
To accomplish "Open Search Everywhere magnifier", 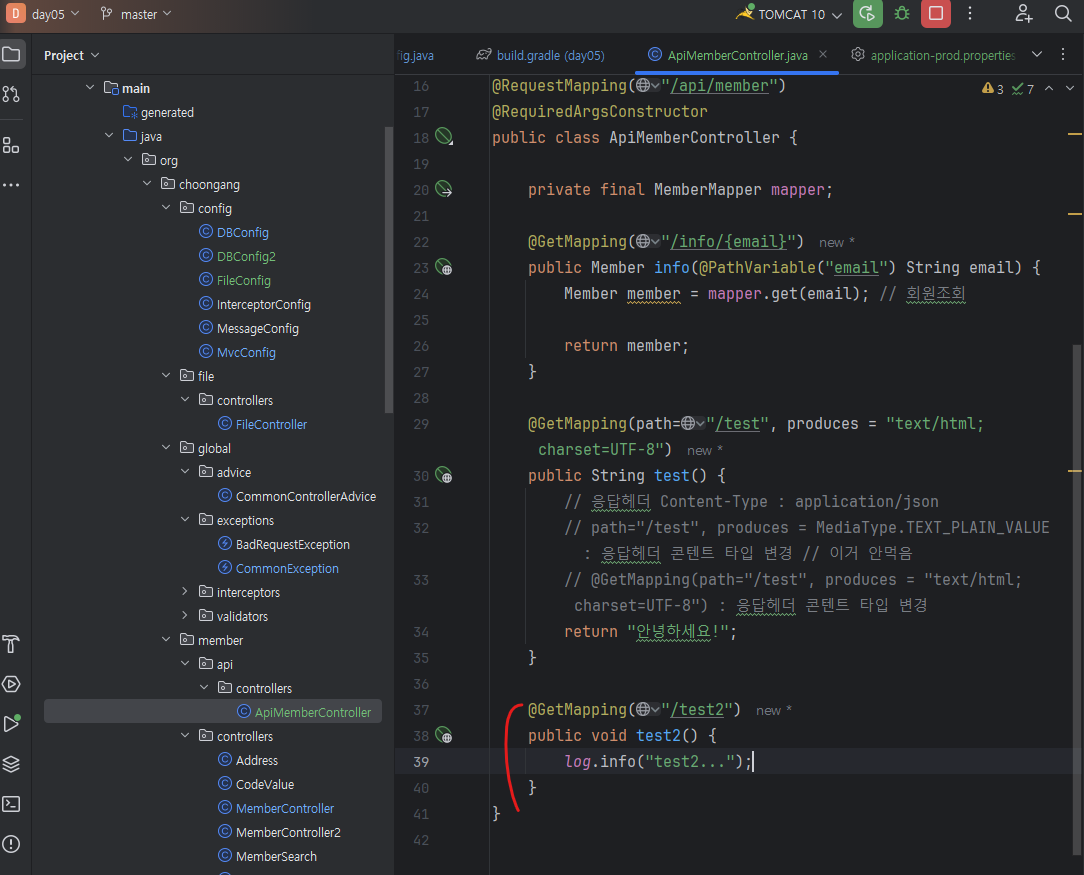I will click(1063, 14).
